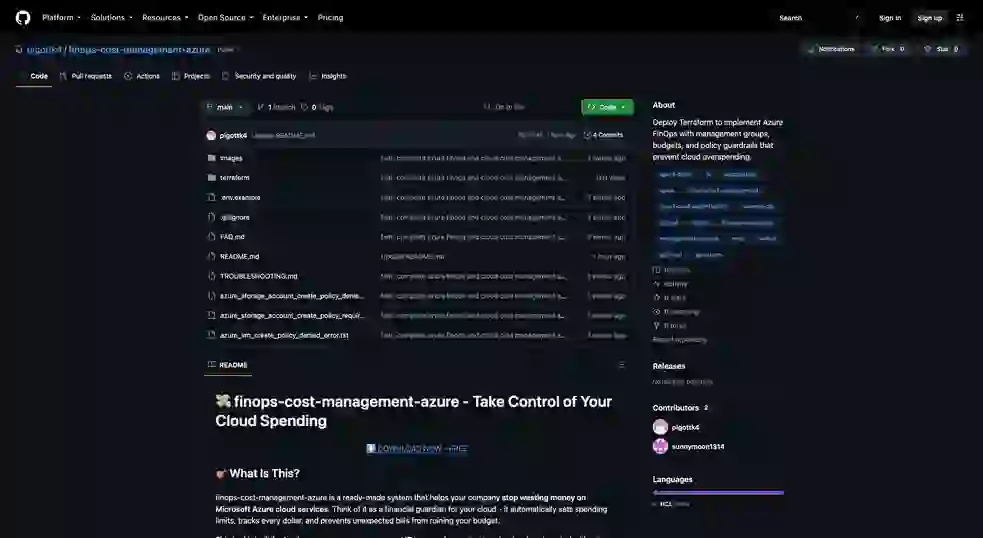Image resolution: width=983 pixels, height=538 pixels.
Task: View watching count in About sidebar
Action: (x=676, y=312)
